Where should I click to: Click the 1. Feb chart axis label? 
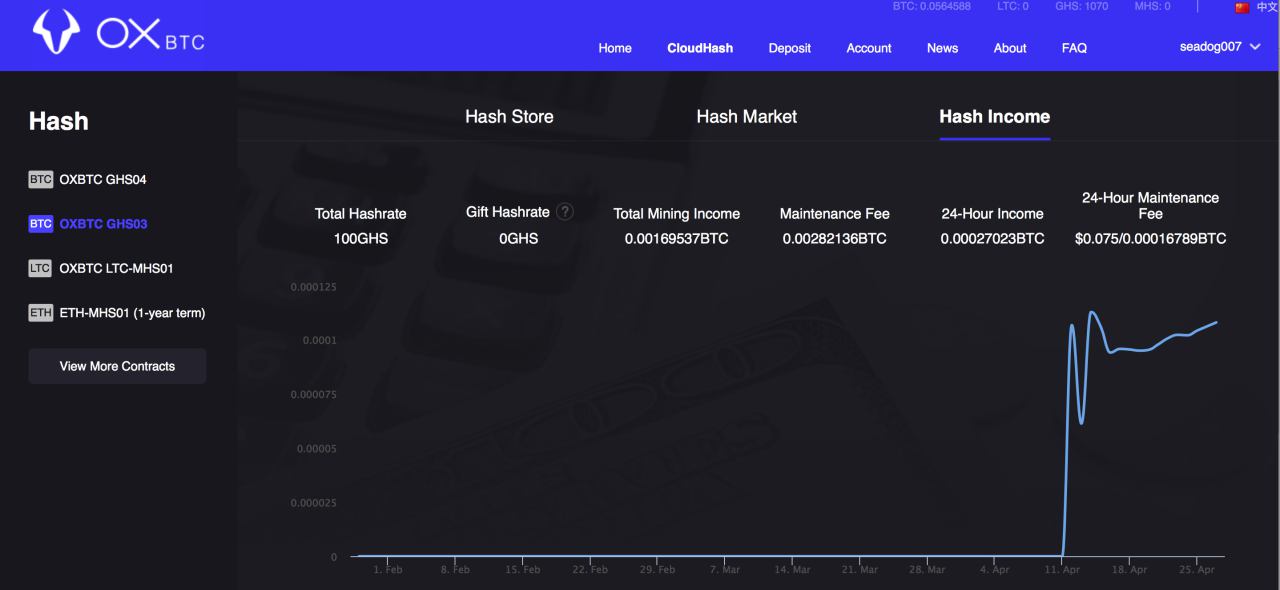(x=388, y=570)
